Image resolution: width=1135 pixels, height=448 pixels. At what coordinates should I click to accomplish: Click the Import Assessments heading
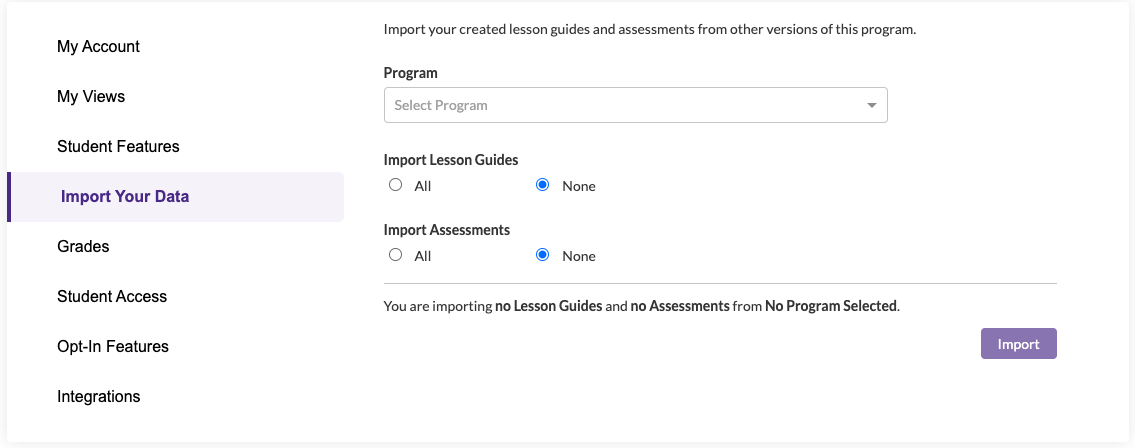447,230
